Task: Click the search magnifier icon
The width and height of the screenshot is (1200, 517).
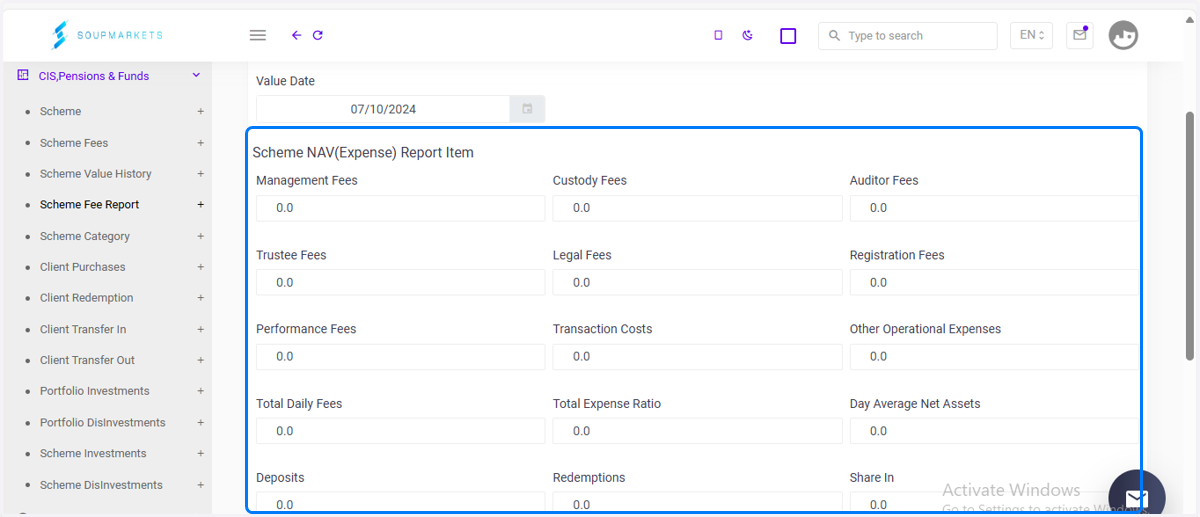Action: [834, 36]
